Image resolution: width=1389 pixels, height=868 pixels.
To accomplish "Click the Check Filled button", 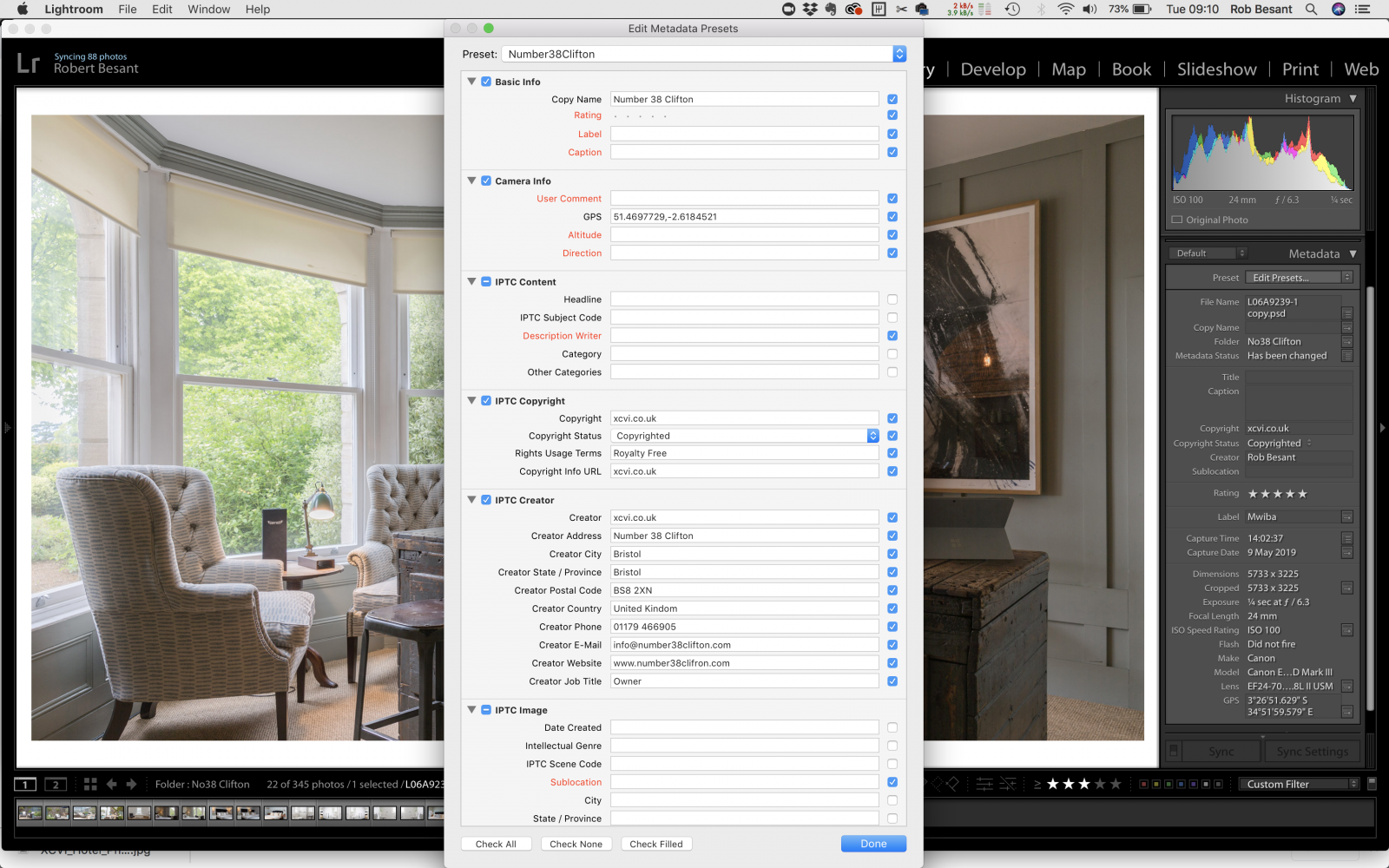I will 656,844.
